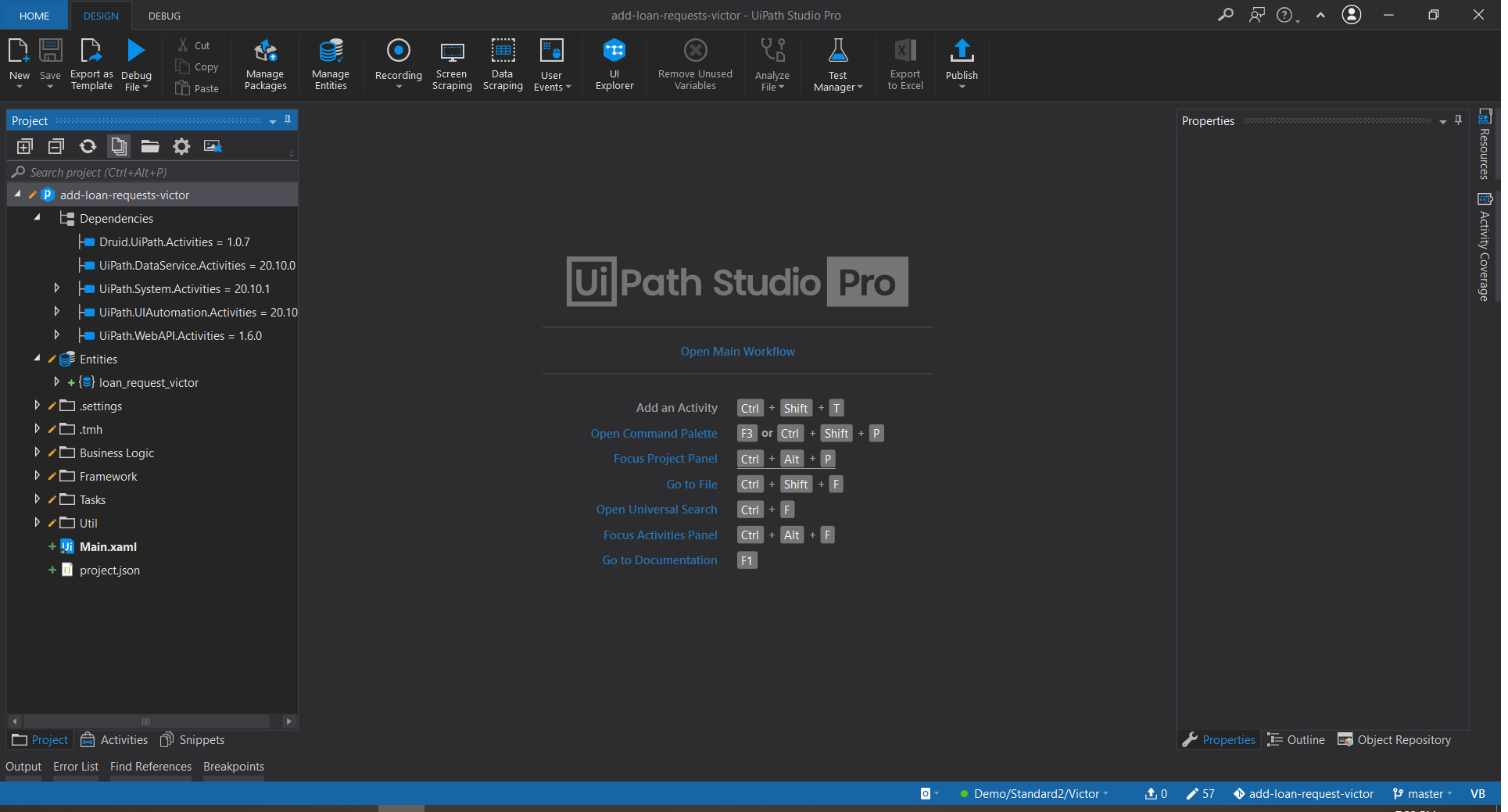
Task: Click the Copy command
Action: tap(197, 67)
